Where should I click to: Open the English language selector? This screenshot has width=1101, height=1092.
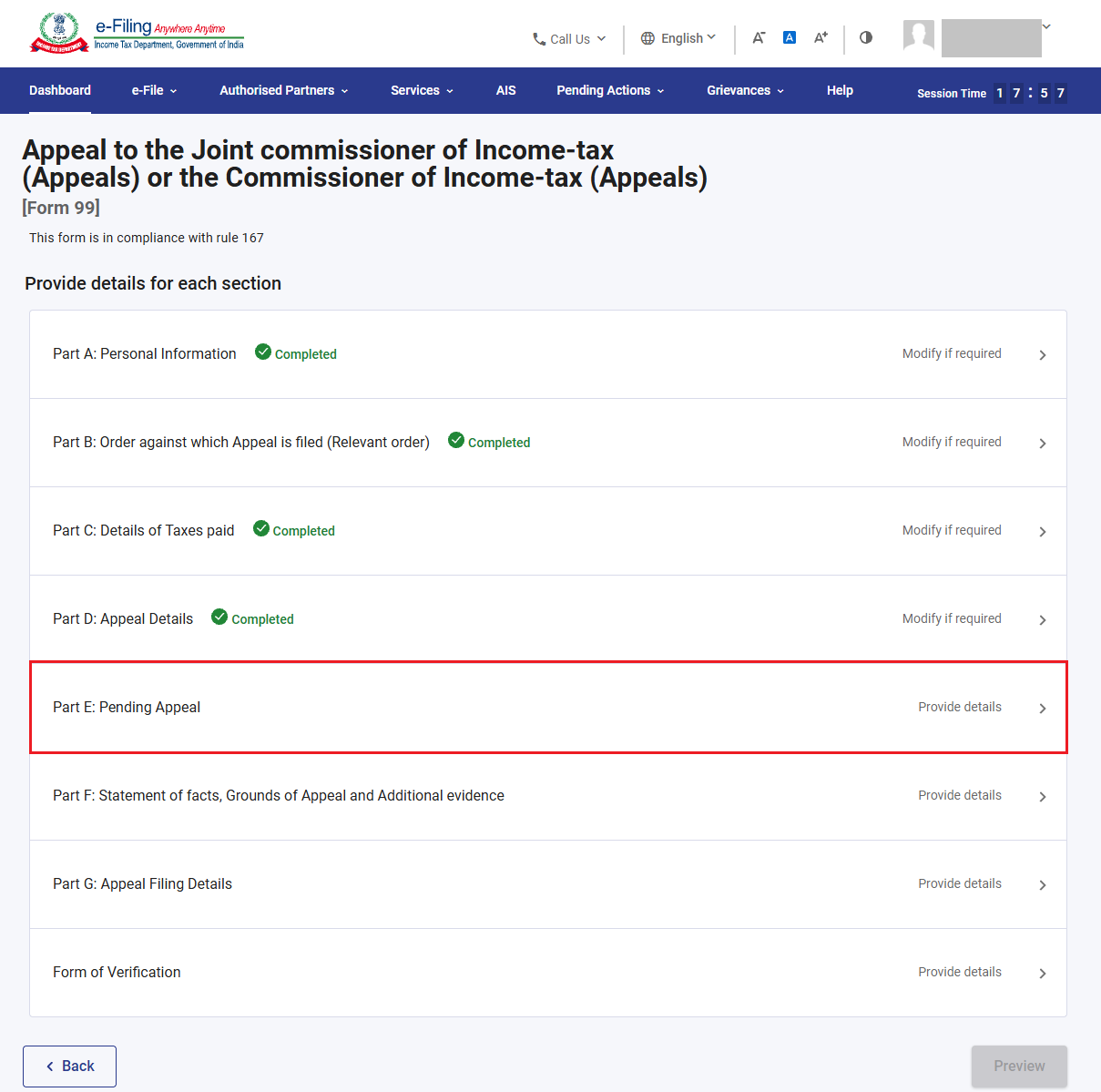[678, 38]
